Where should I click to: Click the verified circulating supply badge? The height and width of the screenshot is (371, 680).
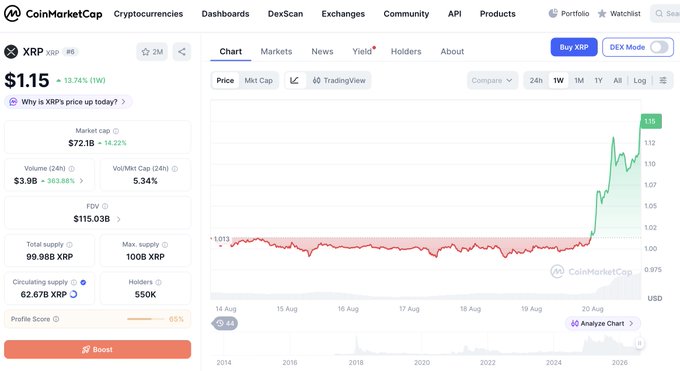(x=83, y=282)
